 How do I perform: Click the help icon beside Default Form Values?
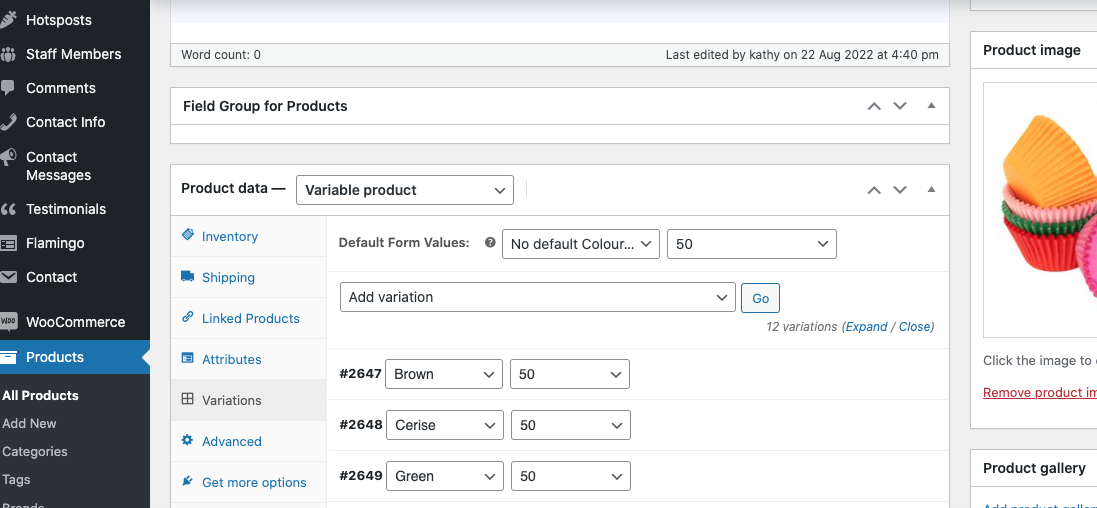tap(490, 243)
